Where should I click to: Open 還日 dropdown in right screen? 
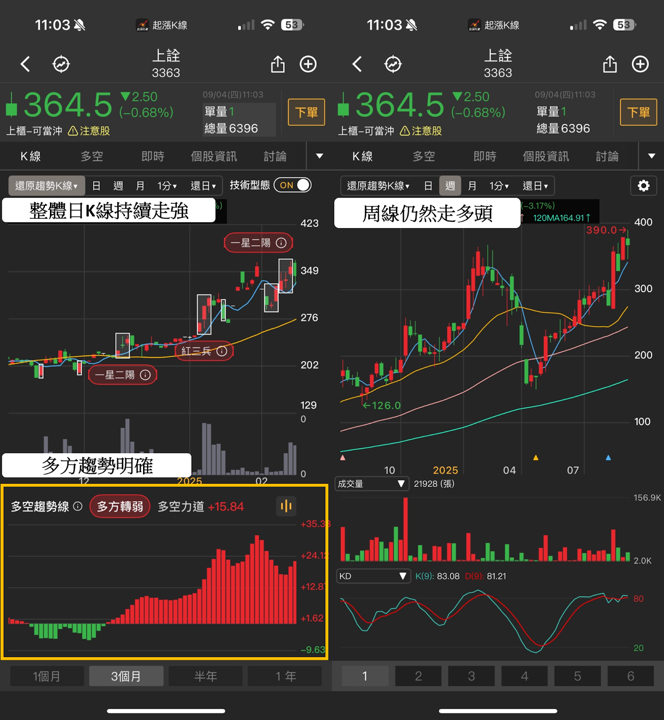coord(535,186)
